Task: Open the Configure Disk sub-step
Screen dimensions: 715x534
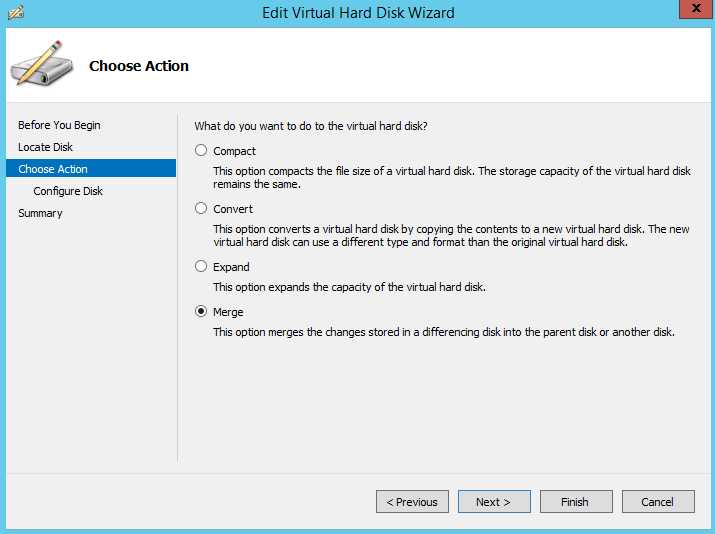Action: [x=68, y=191]
